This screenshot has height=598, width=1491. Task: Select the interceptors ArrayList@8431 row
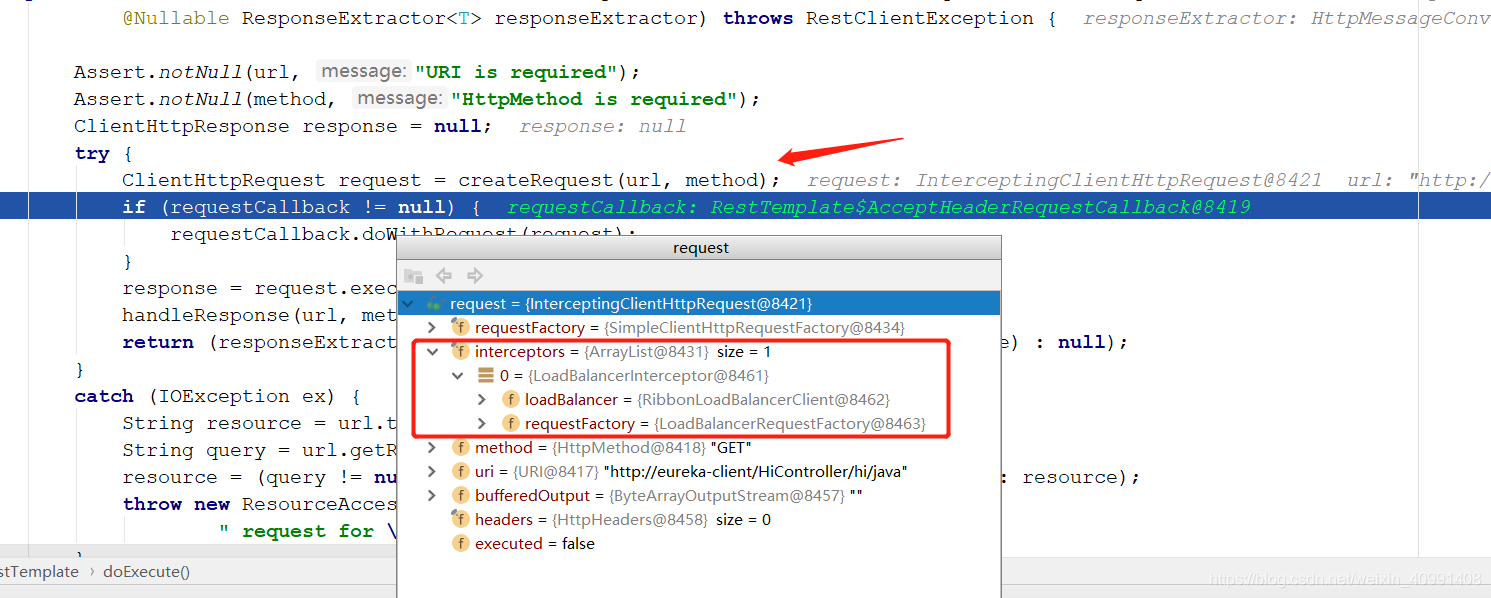point(699,351)
